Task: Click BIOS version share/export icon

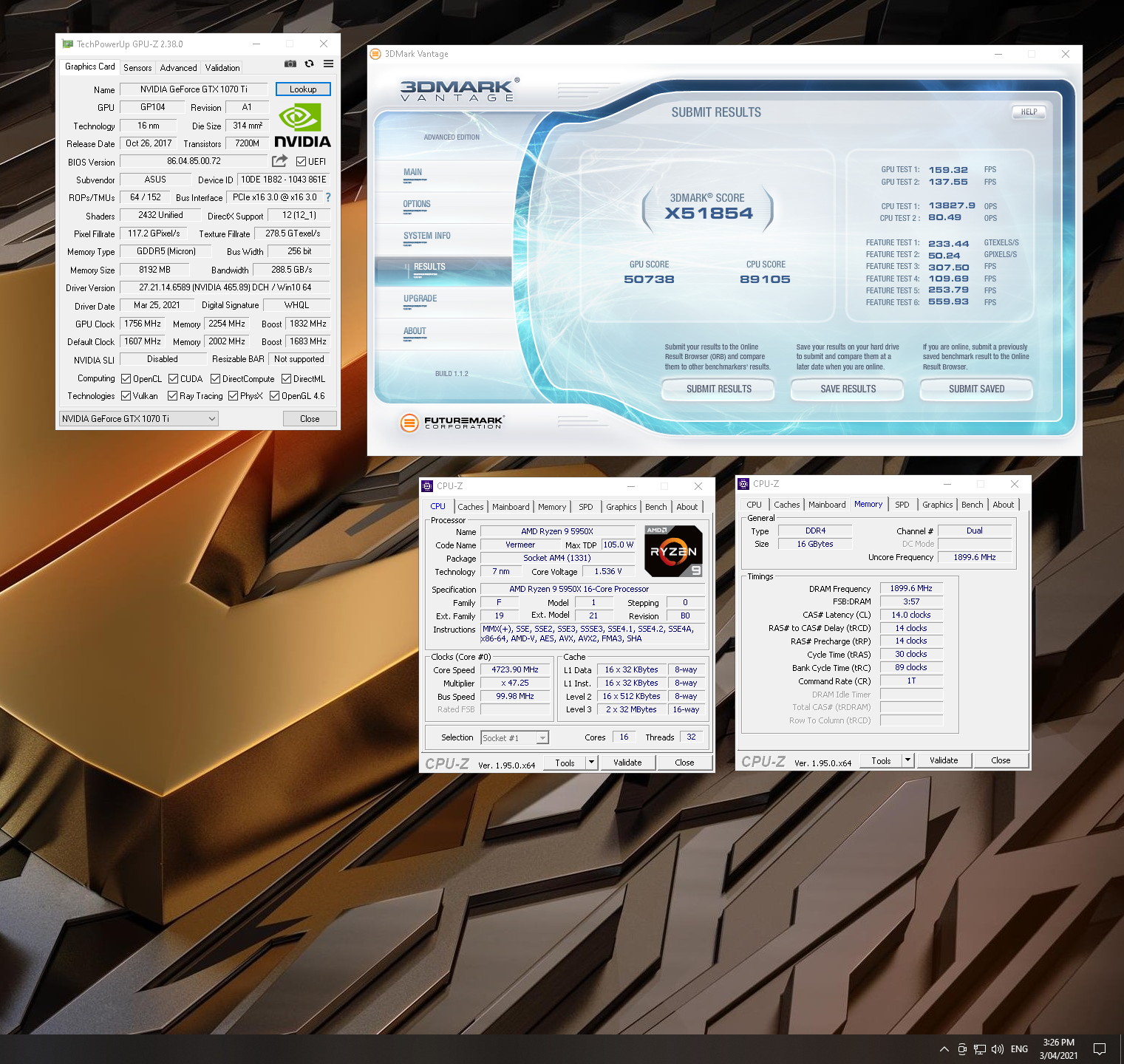Action: click(279, 161)
